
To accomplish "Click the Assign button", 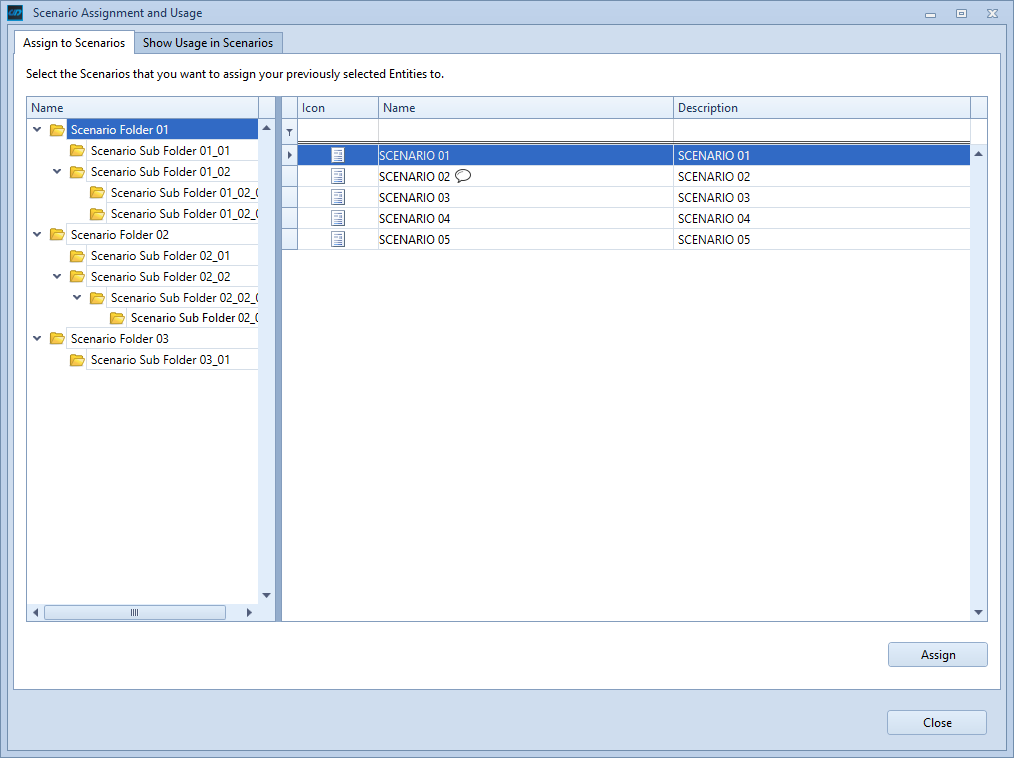I will click(937, 654).
